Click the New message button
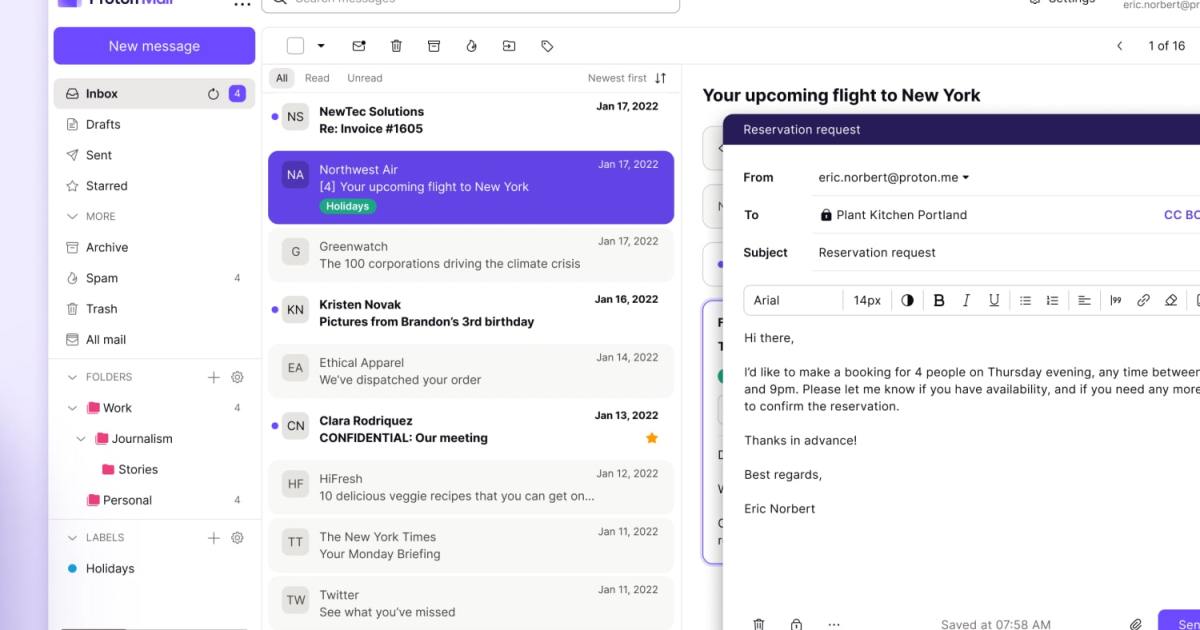The width and height of the screenshot is (1200, 630). (x=154, y=46)
